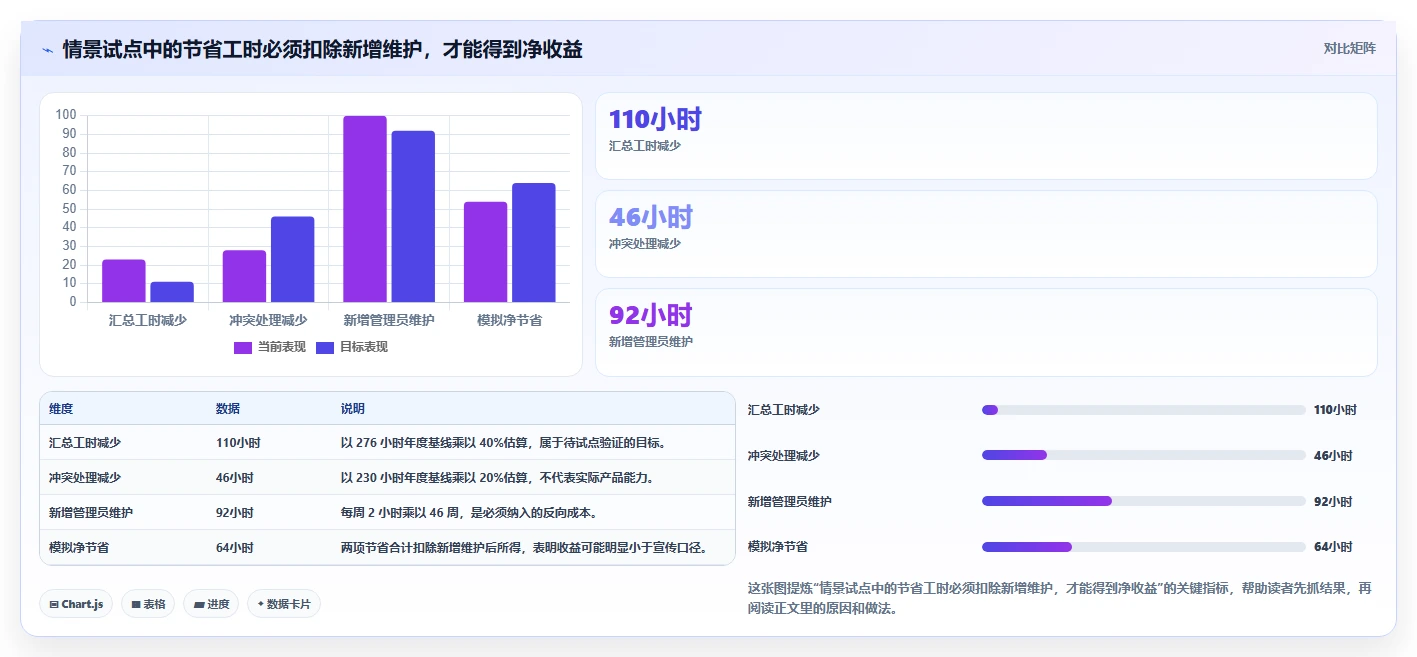Click the title 情景试点中的节省工时 heading
The image size is (1417, 657).
[x=322, y=49]
